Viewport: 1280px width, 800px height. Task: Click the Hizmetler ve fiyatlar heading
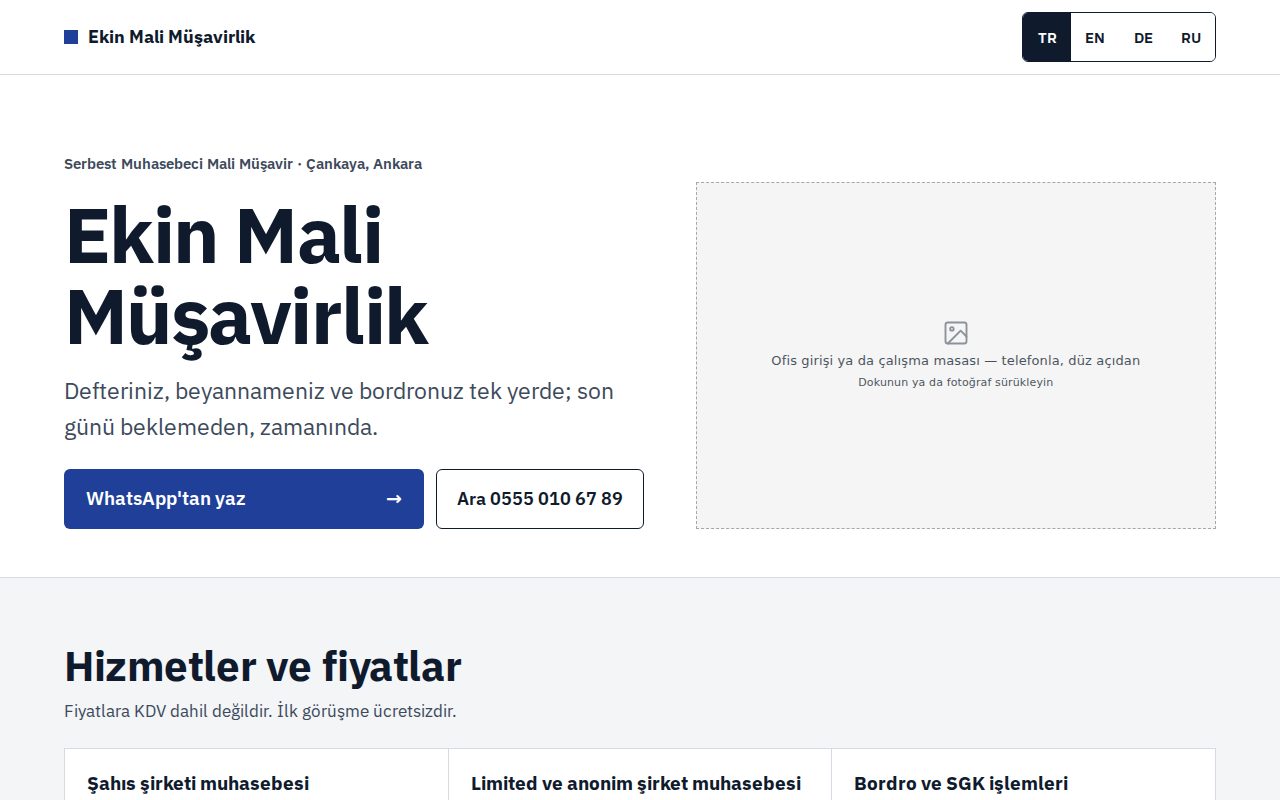[x=263, y=666]
